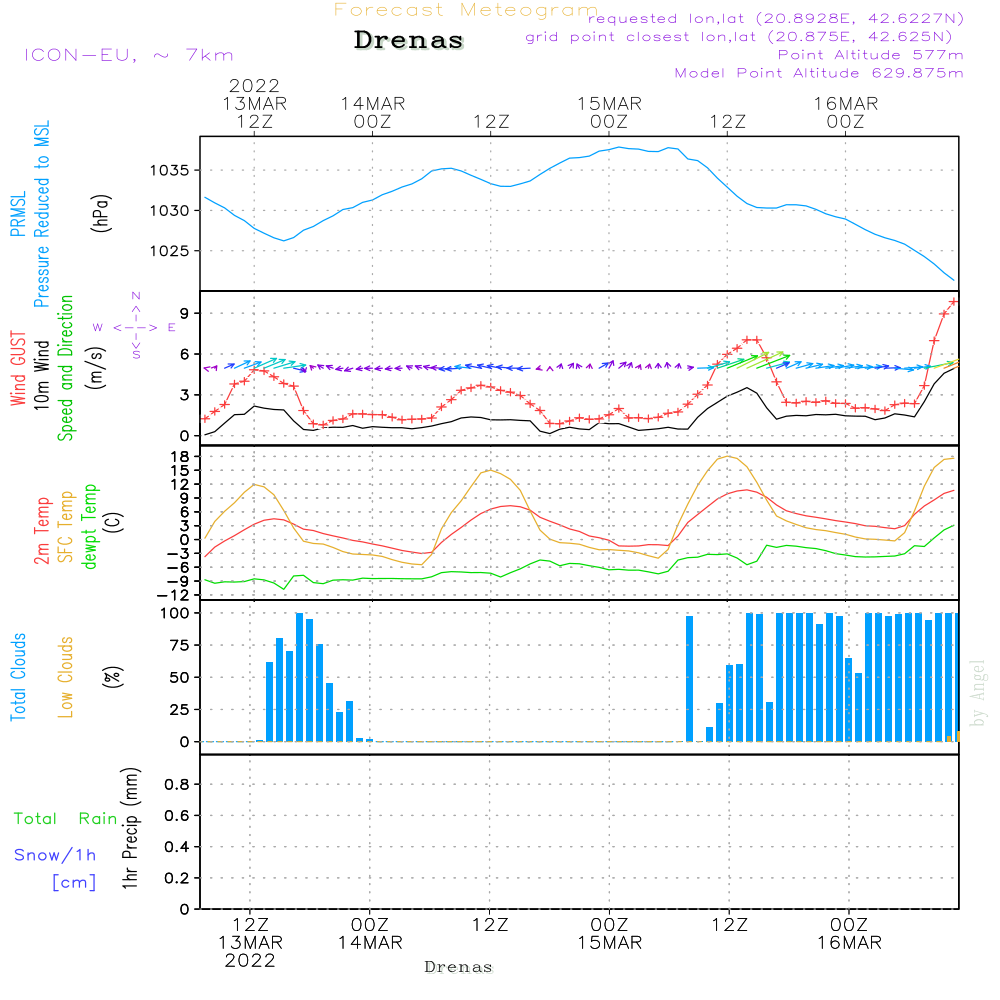Click the 'dewpt Temp' green label
Viewport: 1000px width, 1000px height.
click(89, 526)
